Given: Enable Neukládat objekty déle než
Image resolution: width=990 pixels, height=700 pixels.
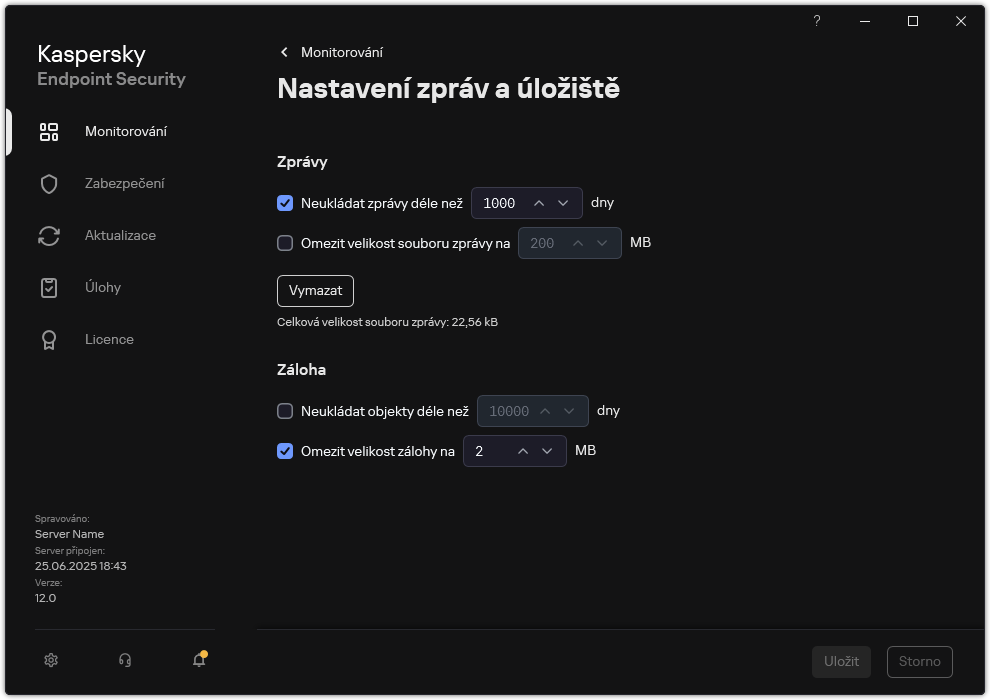Looking at the screenshot, I should point(284,411).
